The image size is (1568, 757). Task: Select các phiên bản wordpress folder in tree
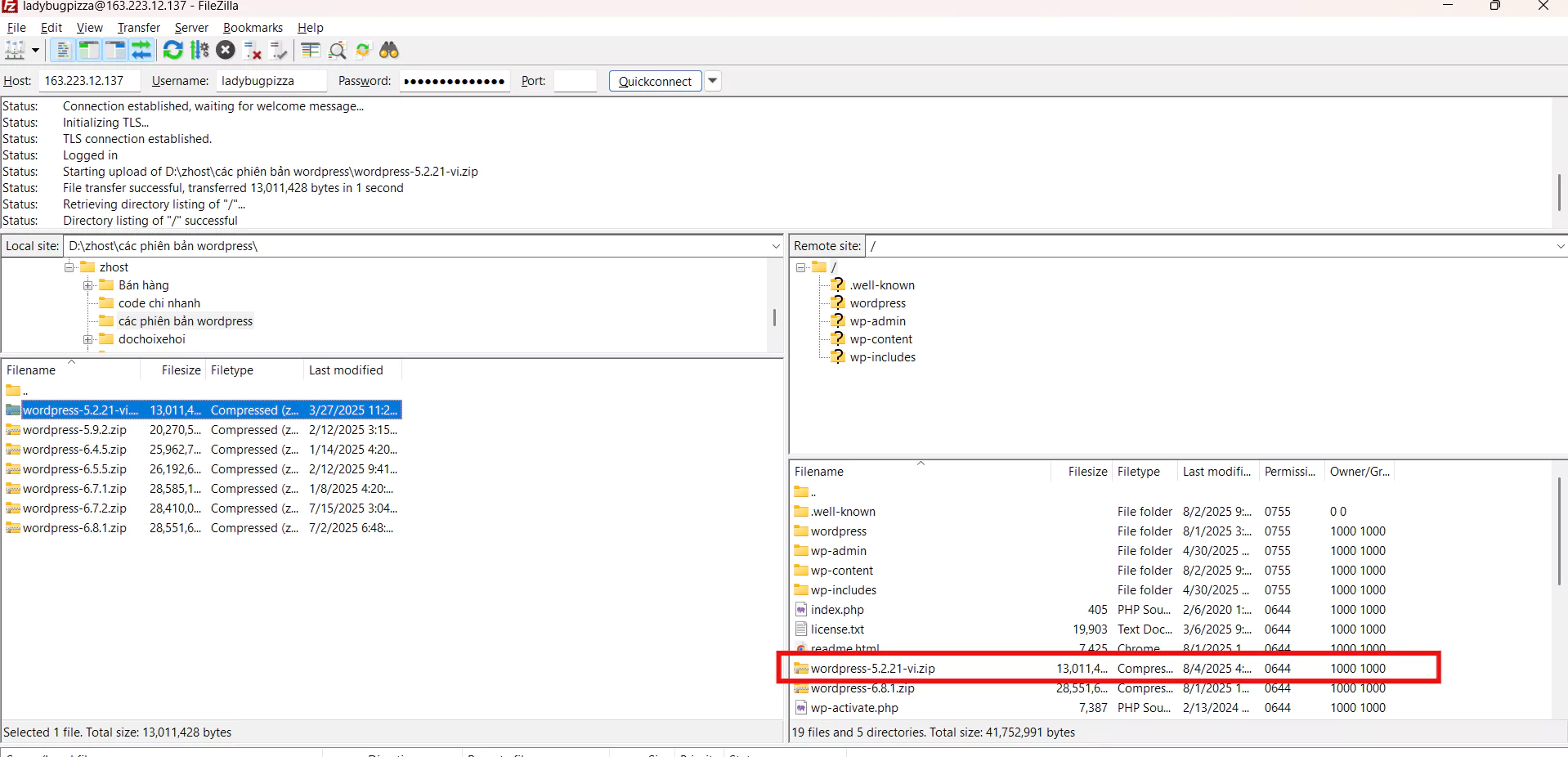tap(185, 321)
